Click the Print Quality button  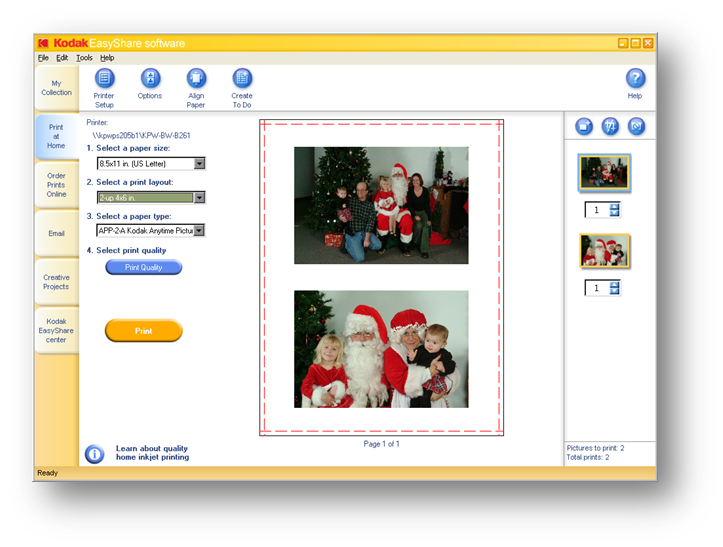coord(144,267)
